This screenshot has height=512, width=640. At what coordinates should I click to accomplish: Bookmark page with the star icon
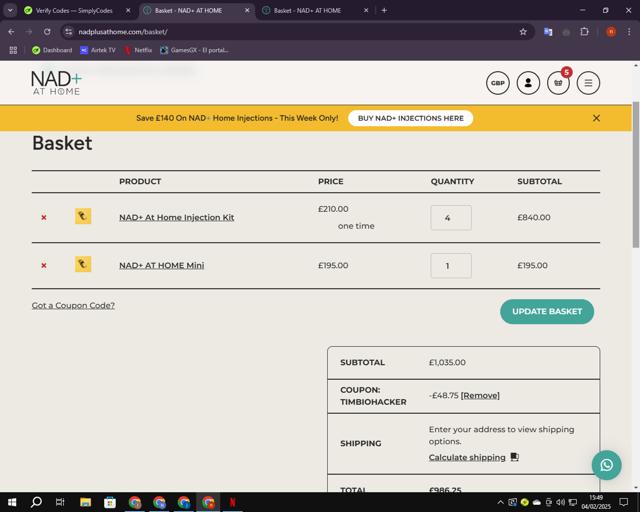tap(523, 31)
